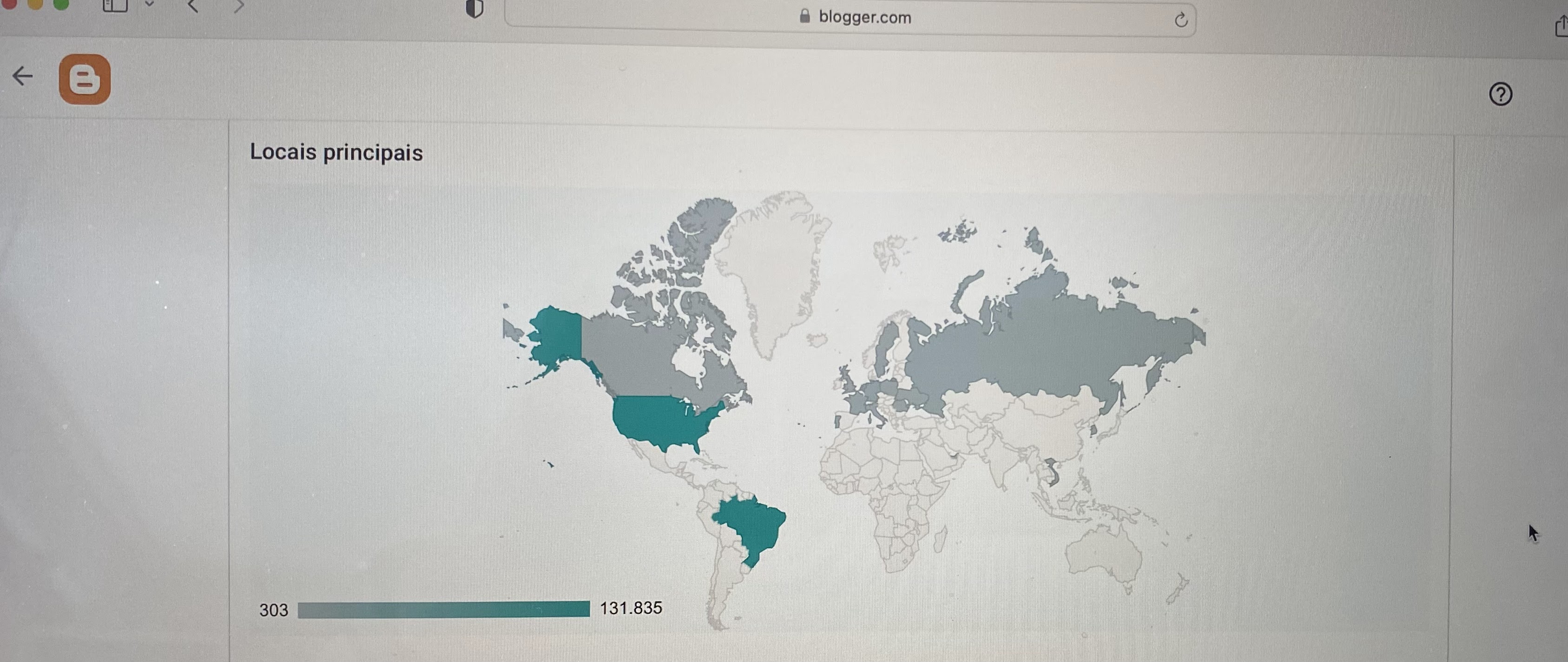Click the green window zoom button

(x=61, y=4)
